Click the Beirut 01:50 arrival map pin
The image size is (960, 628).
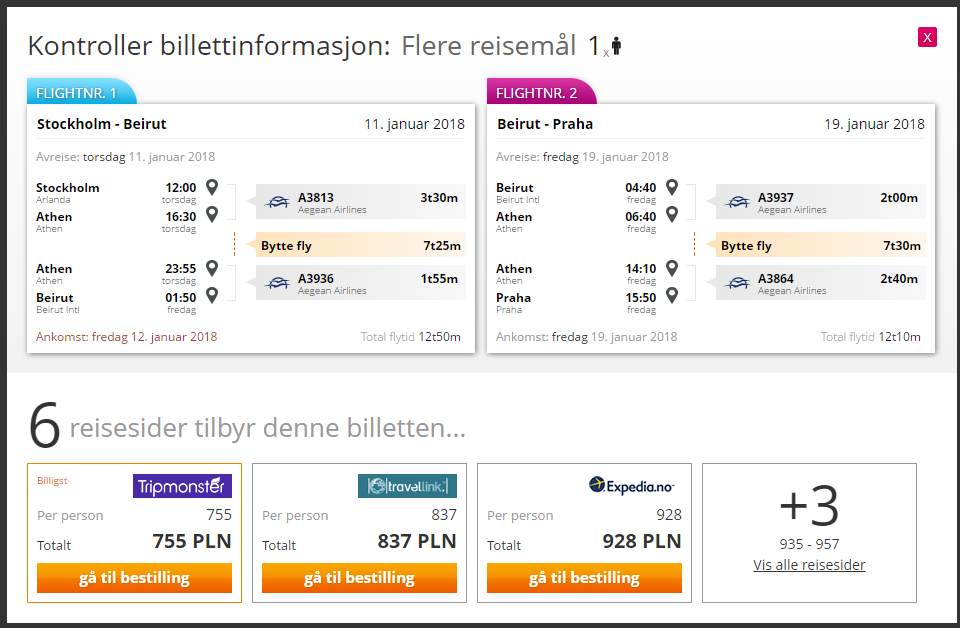pos(212,296)
